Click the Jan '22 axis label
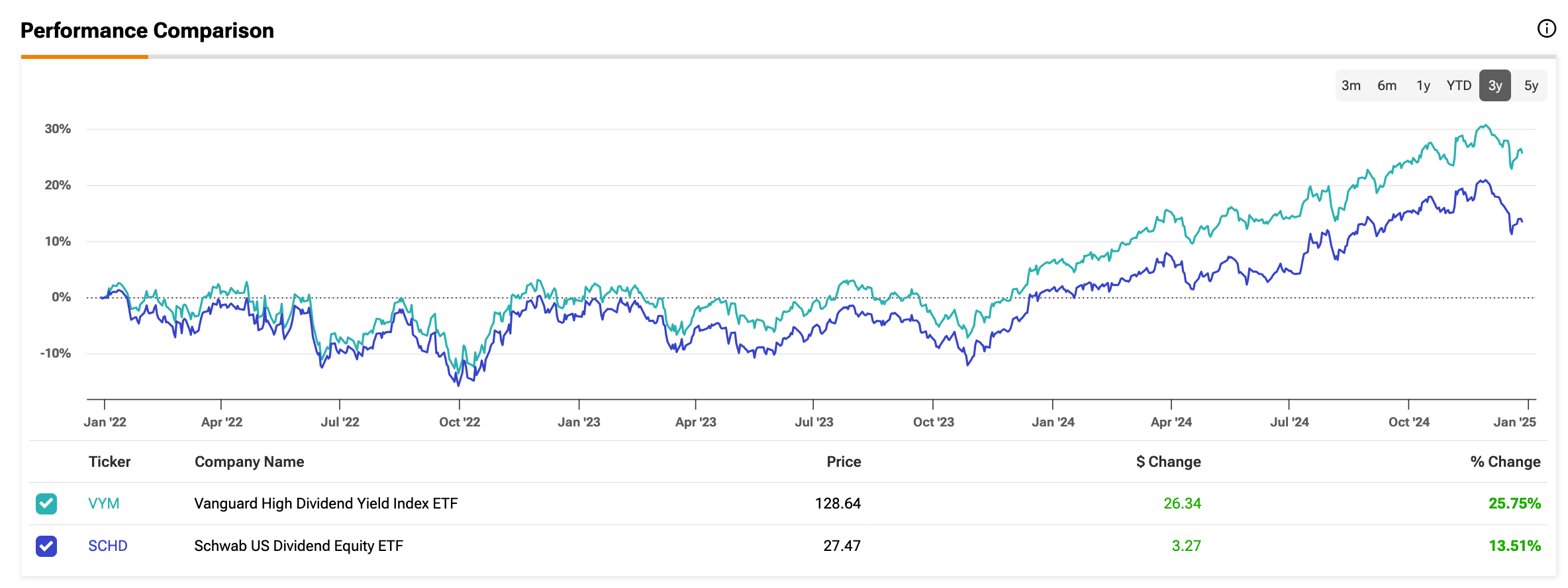This screenshot has height=588, width=1568. click(105, 422)
